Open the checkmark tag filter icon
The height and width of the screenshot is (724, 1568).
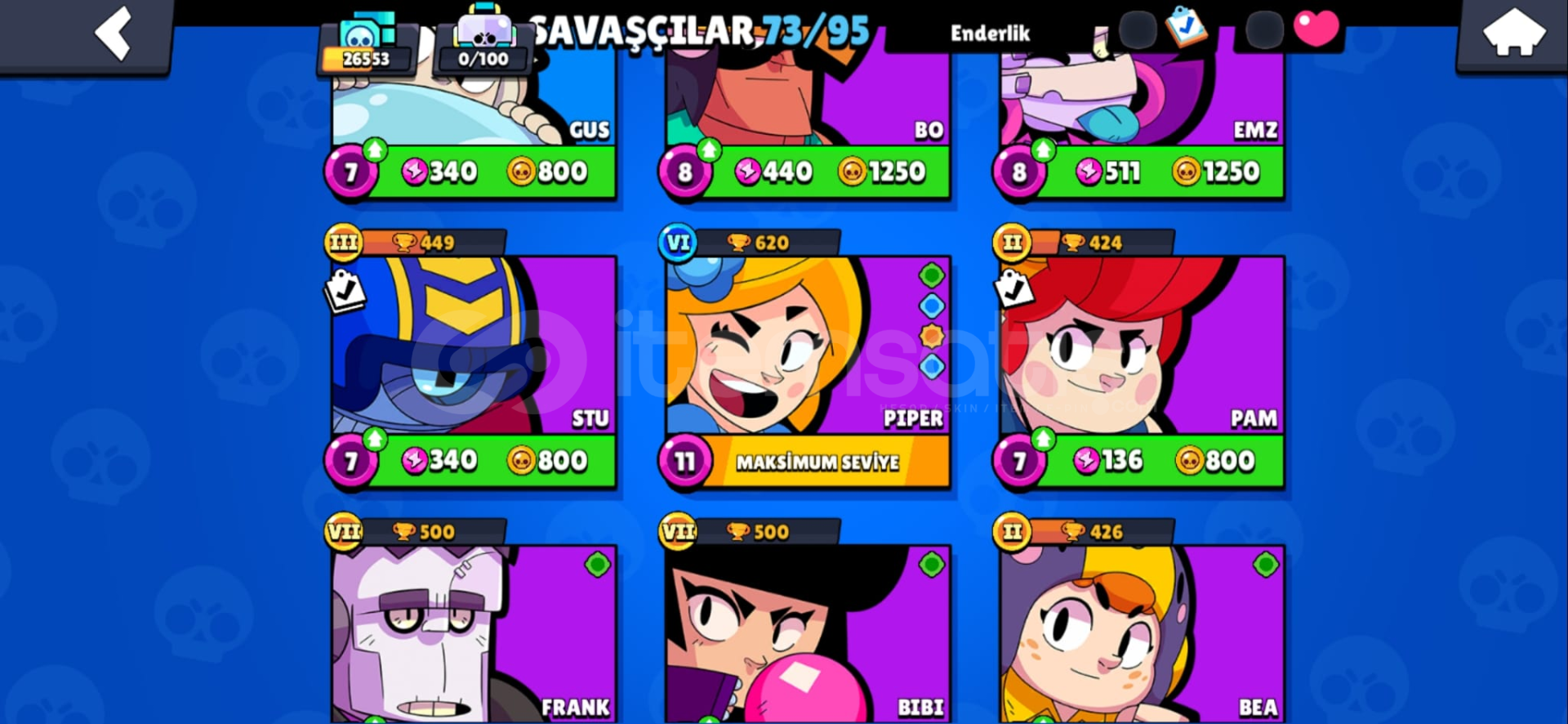pyautogui.click(x=1184, y=27)
